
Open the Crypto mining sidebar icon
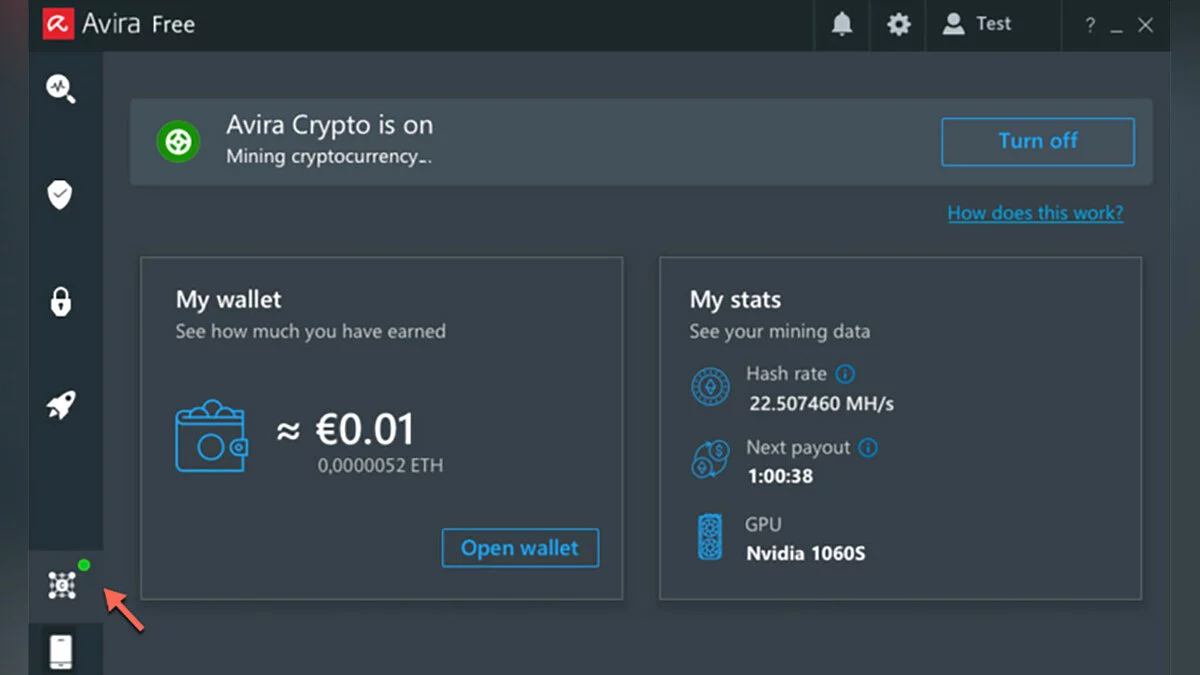[62, 585]
